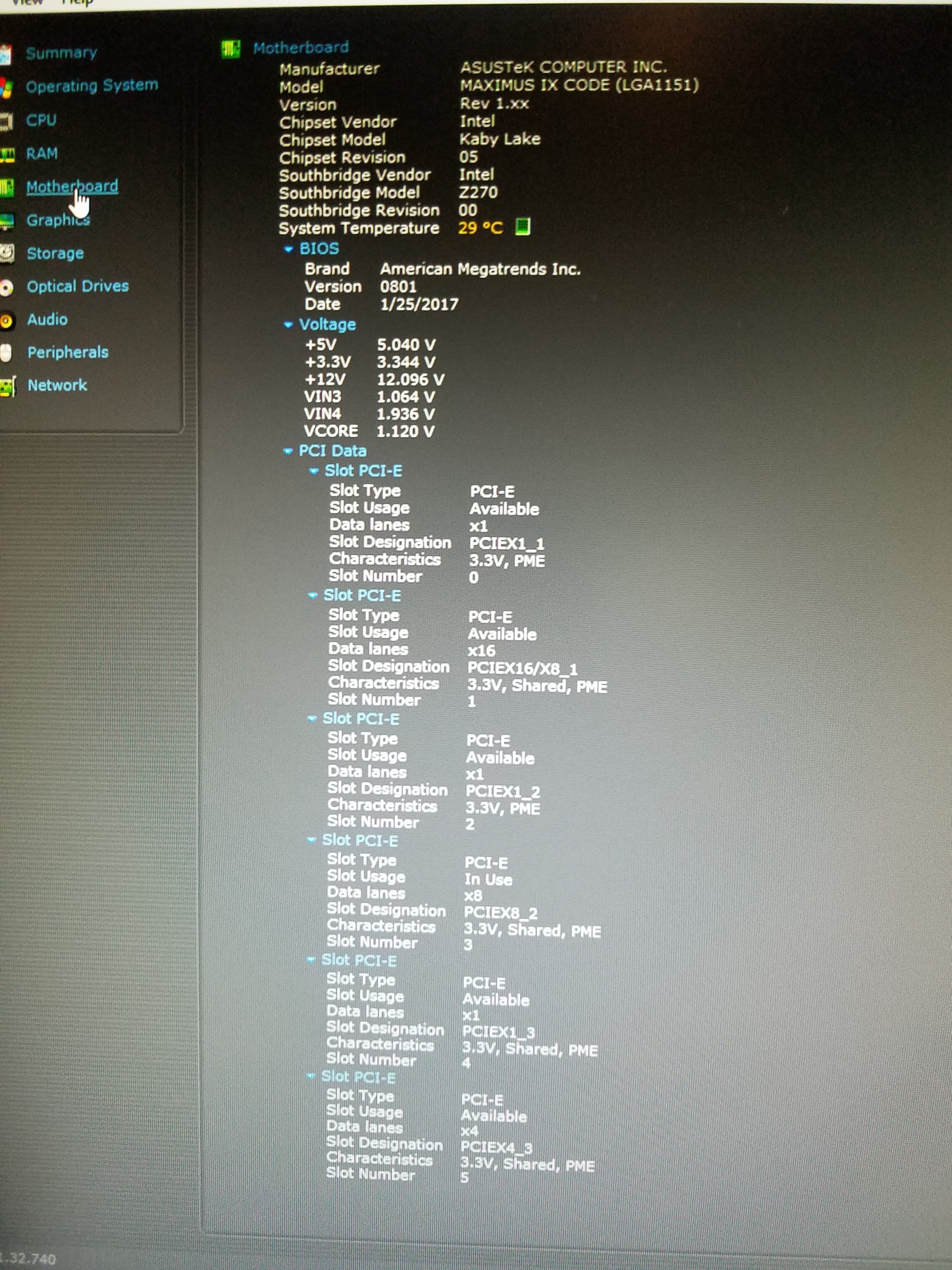Click the System Temperature label
This screenshot has width=952, height=1270.
(x=359, y=228)
